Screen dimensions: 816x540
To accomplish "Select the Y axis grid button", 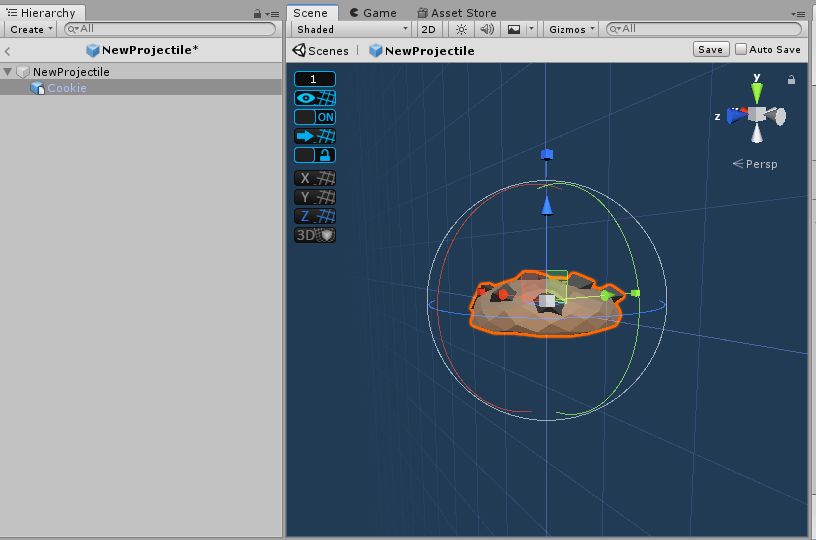I will point(315,197).
